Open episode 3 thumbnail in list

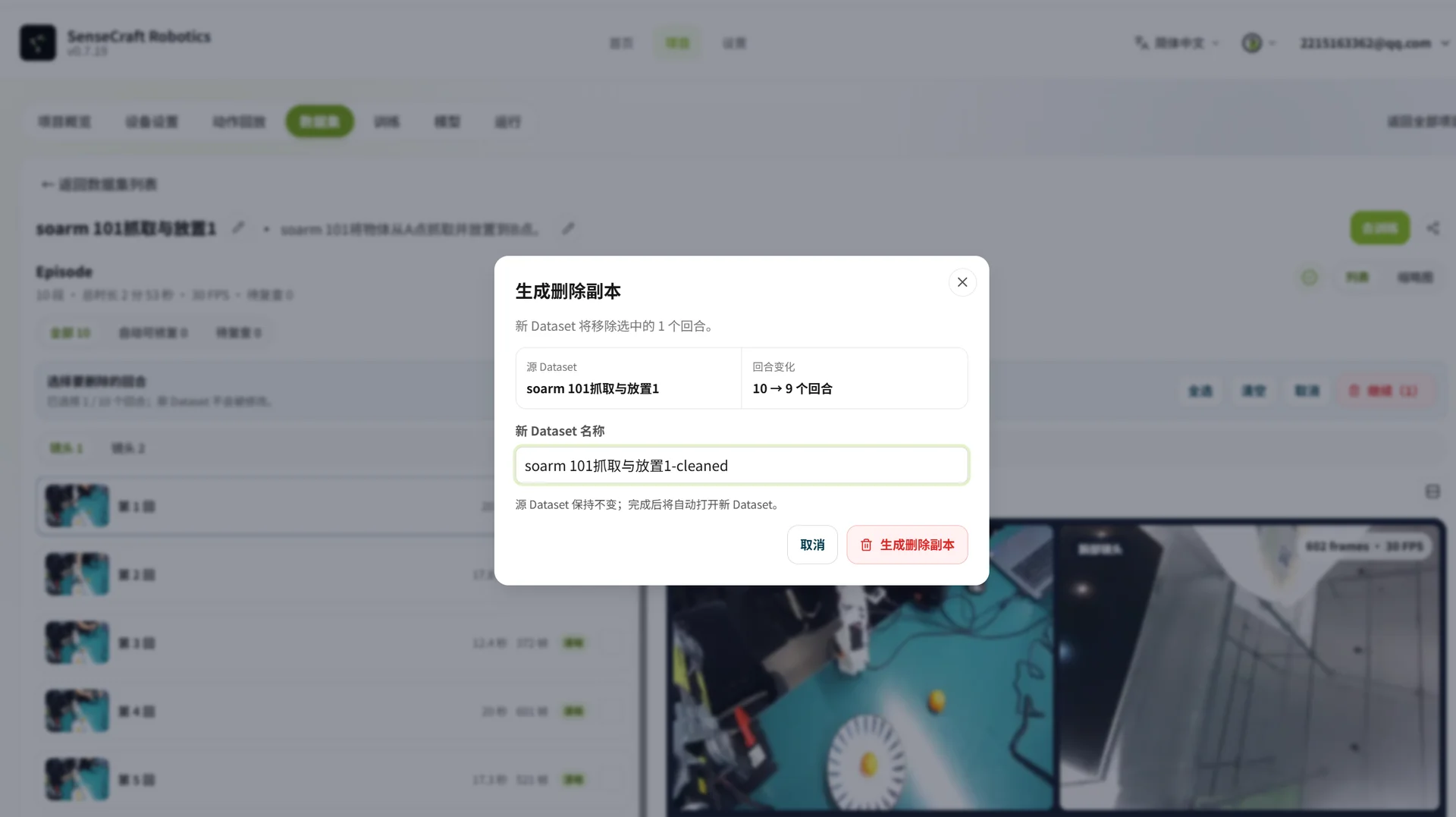pyautogui.click(x=77, y=643)
